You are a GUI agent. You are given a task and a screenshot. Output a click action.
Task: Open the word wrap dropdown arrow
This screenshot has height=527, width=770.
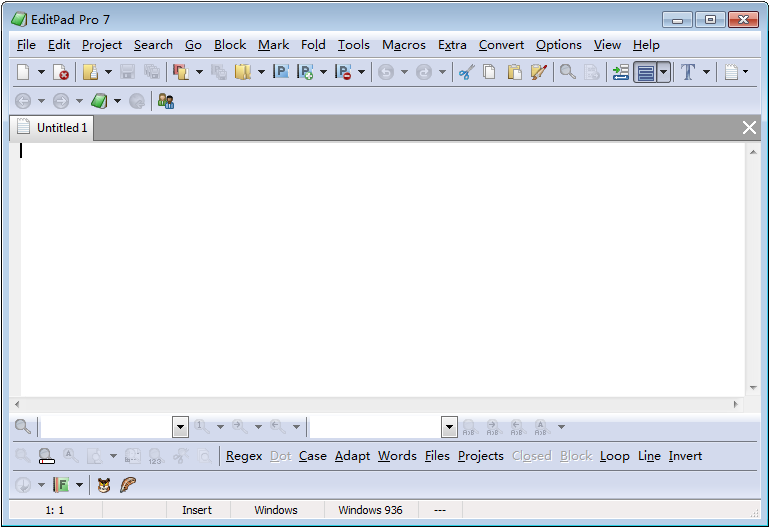(x=663, y=72)
